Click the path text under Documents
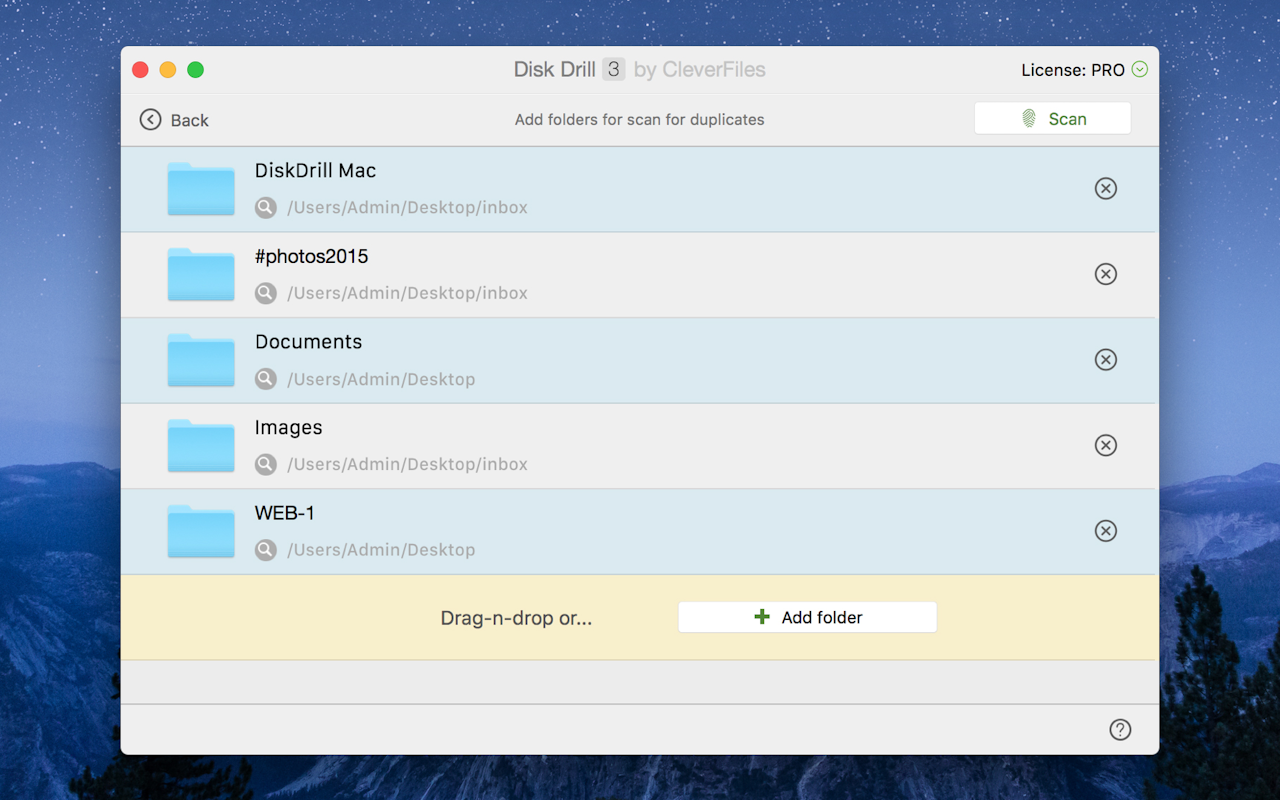 tap(381, 379)
